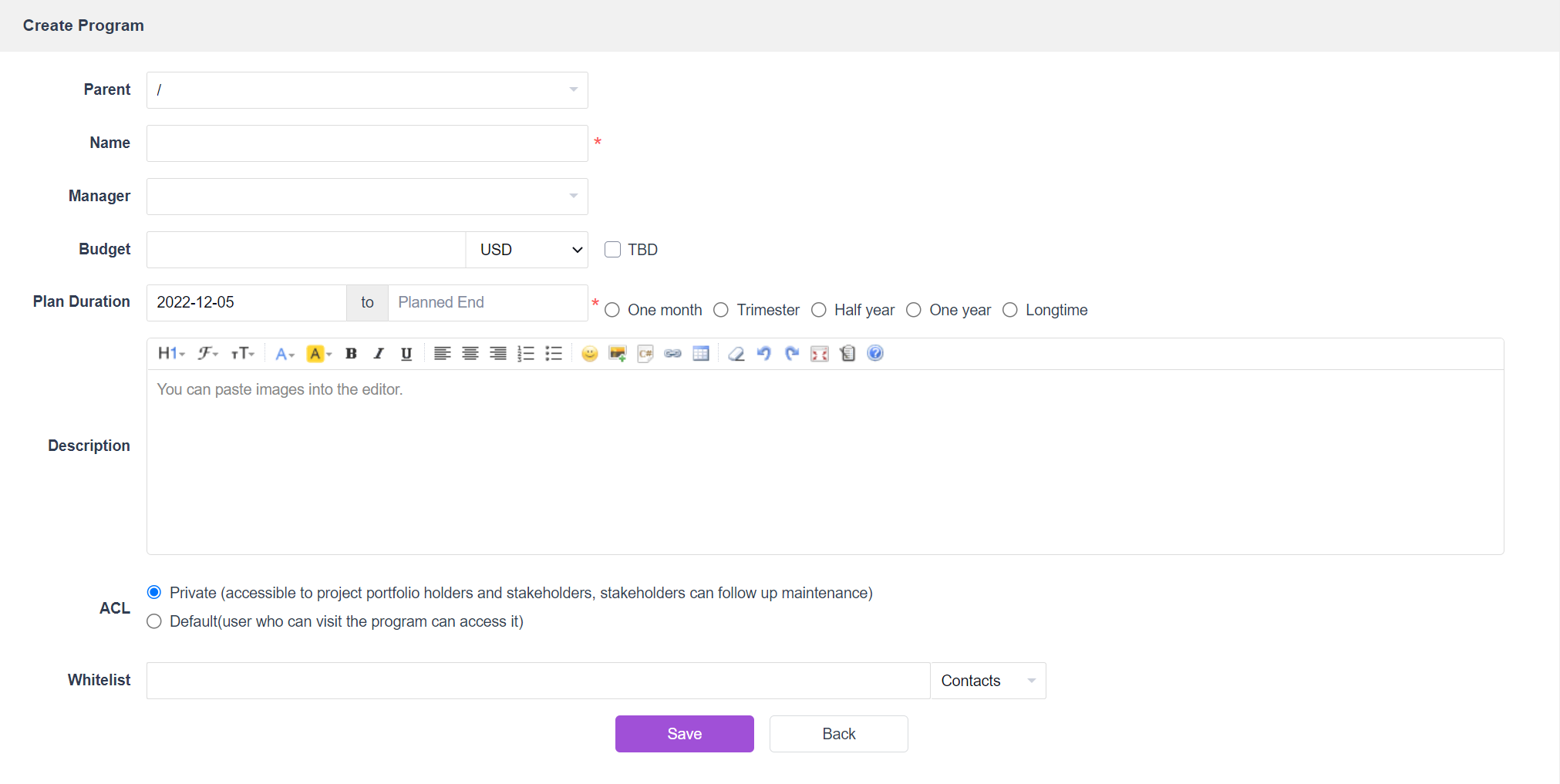Expand the Manager selection dropdown

(x=367, y=197)
